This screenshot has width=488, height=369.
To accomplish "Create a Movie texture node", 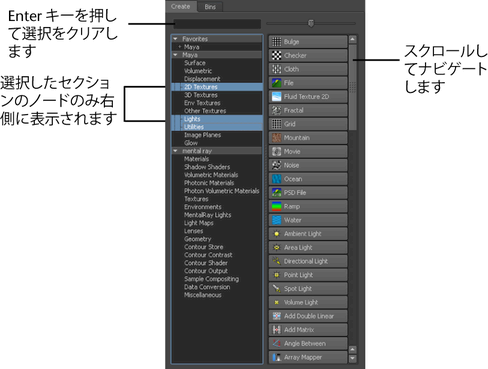I will pyautogui.click(x=308, y=151).
